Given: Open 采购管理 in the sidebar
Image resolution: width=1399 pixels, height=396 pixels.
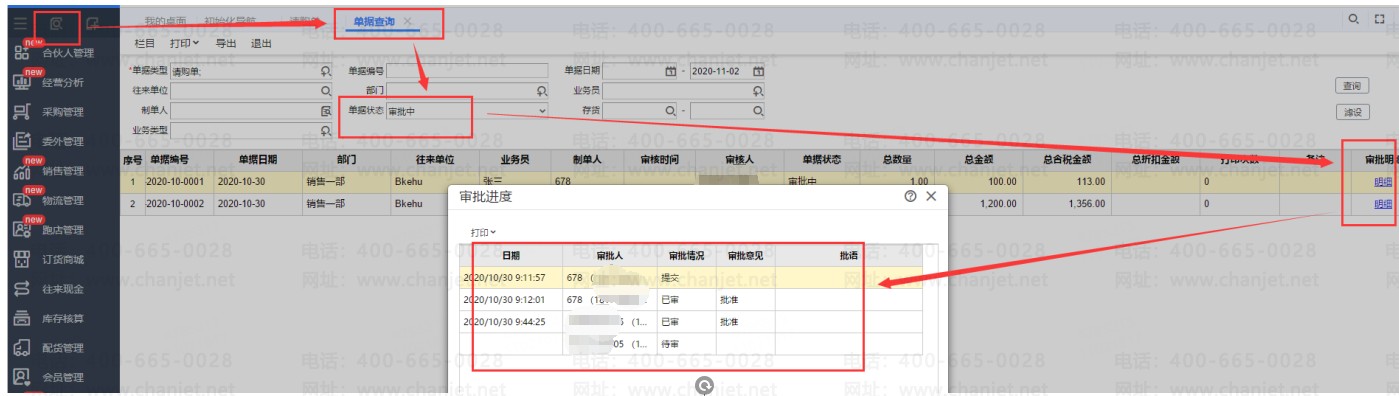Looking at the screenshot, I should [x=63, y=112].
